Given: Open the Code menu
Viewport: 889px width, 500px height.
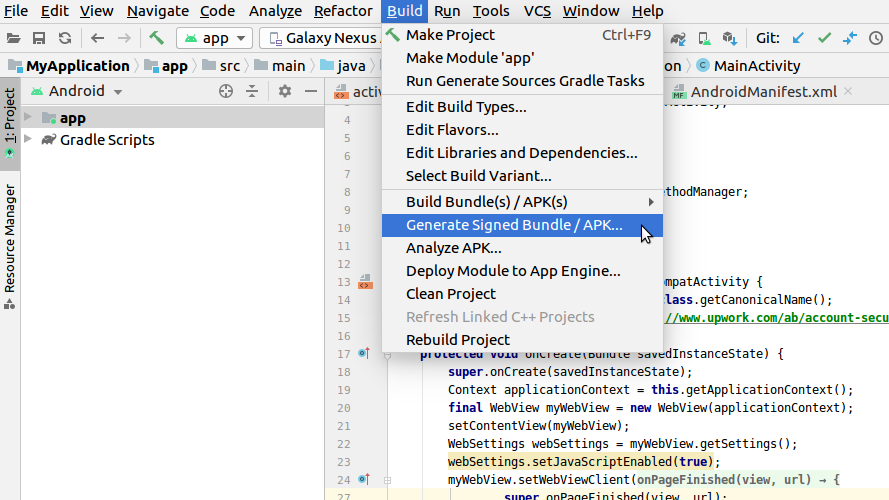Looking at the screenshot, I should pyautogui.click(x=217, y=11).
